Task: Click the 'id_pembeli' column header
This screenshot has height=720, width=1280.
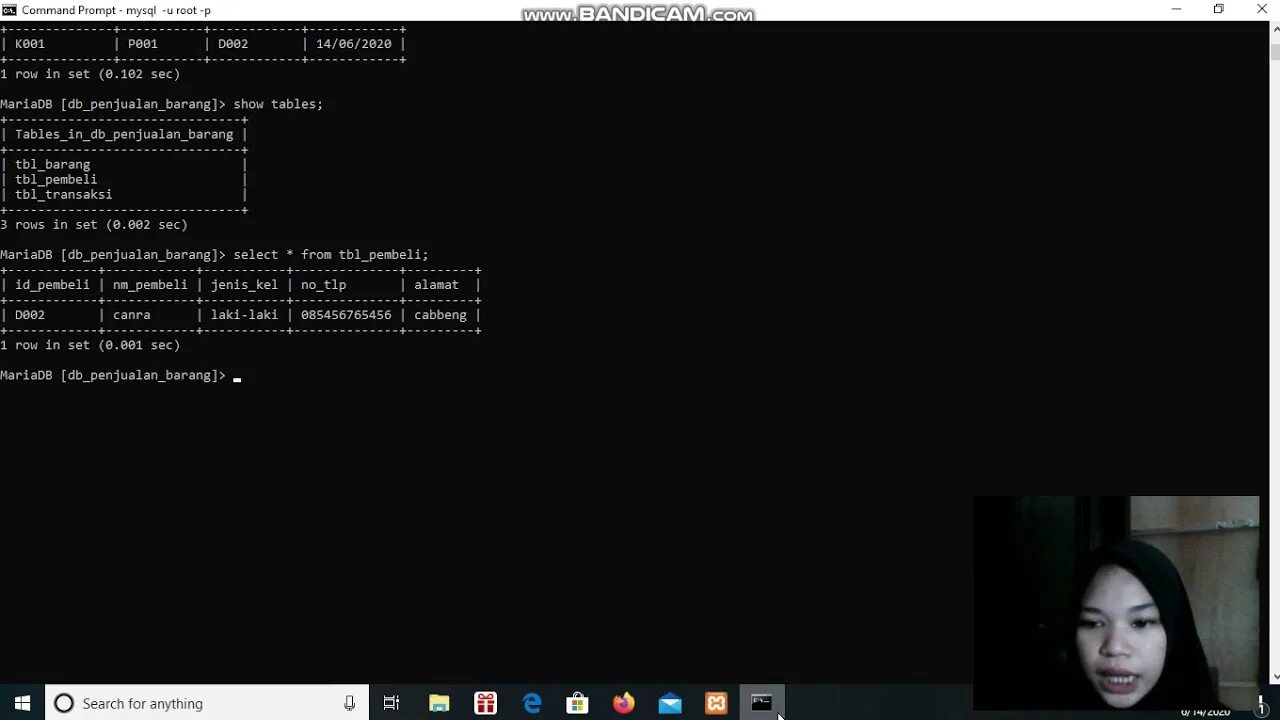Action: tap(52, 284)
